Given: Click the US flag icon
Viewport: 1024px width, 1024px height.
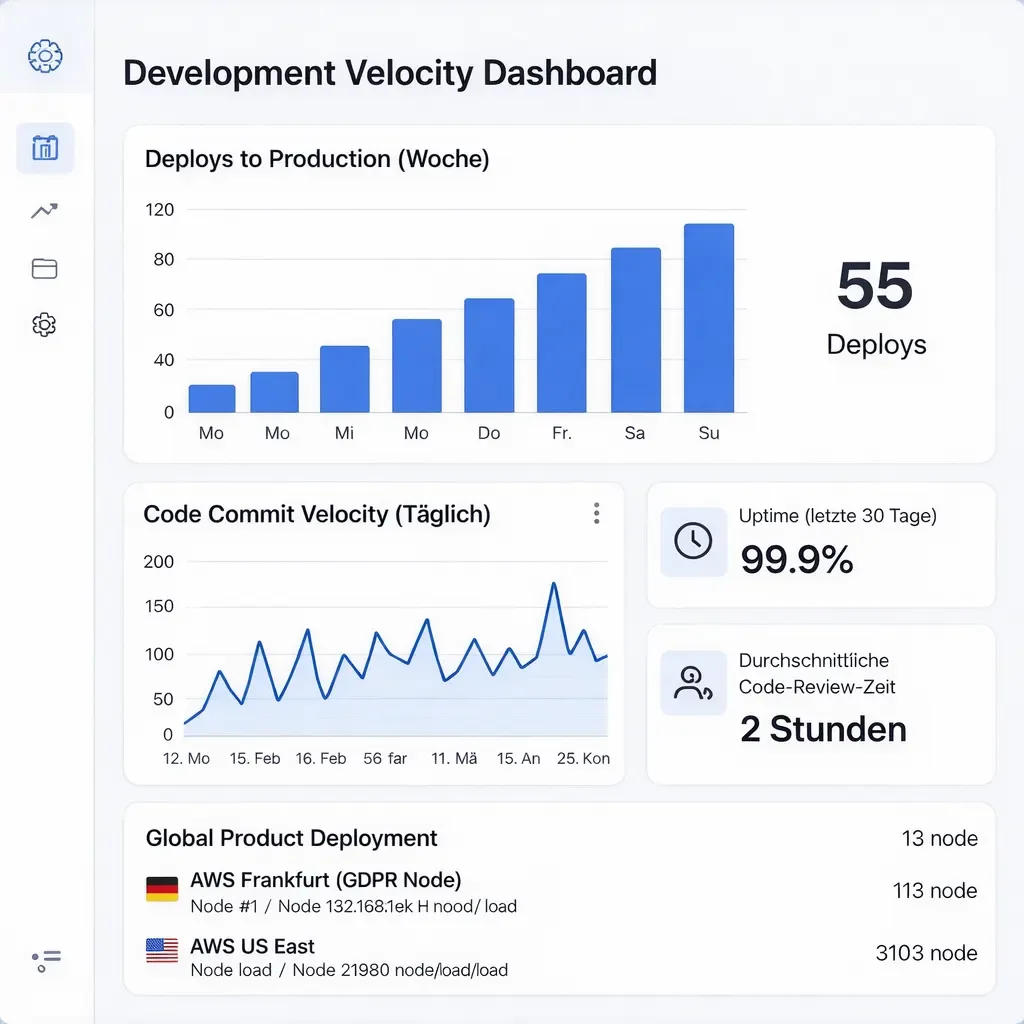Looking at the screenshot, I should pos(162,950).
